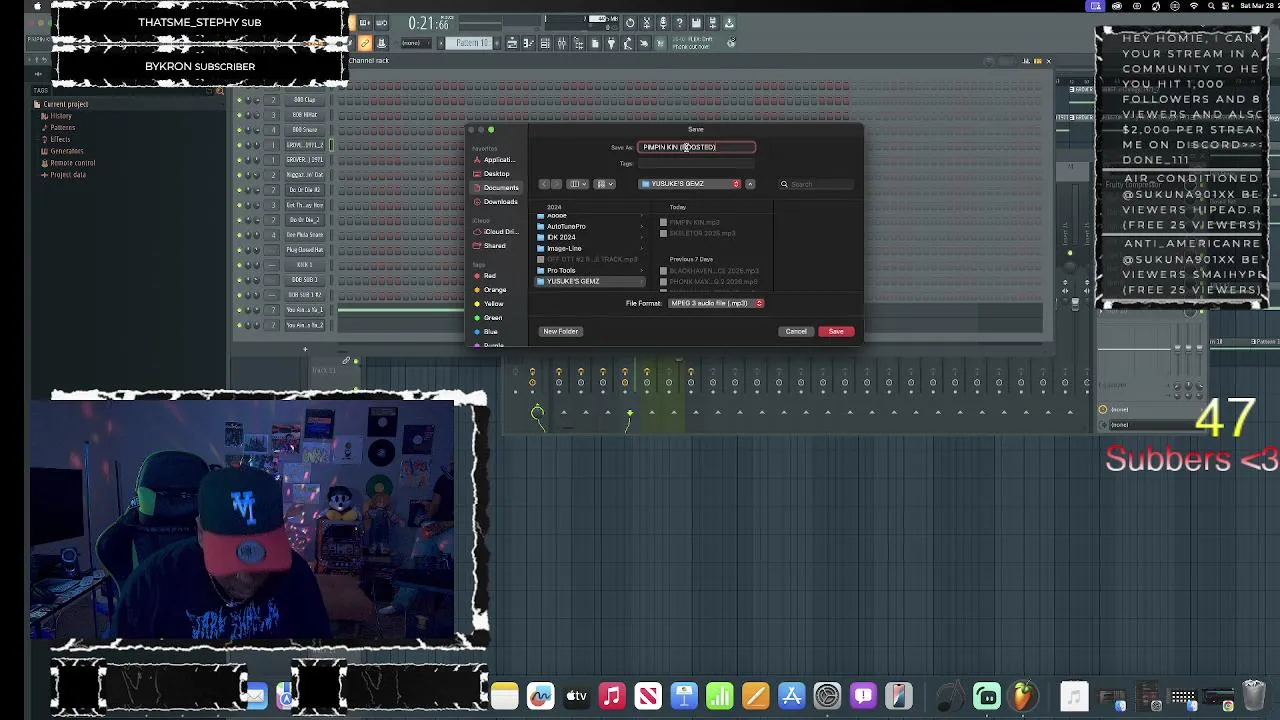Open iCloud Drive in the sidebar

(x=496, y=232)
